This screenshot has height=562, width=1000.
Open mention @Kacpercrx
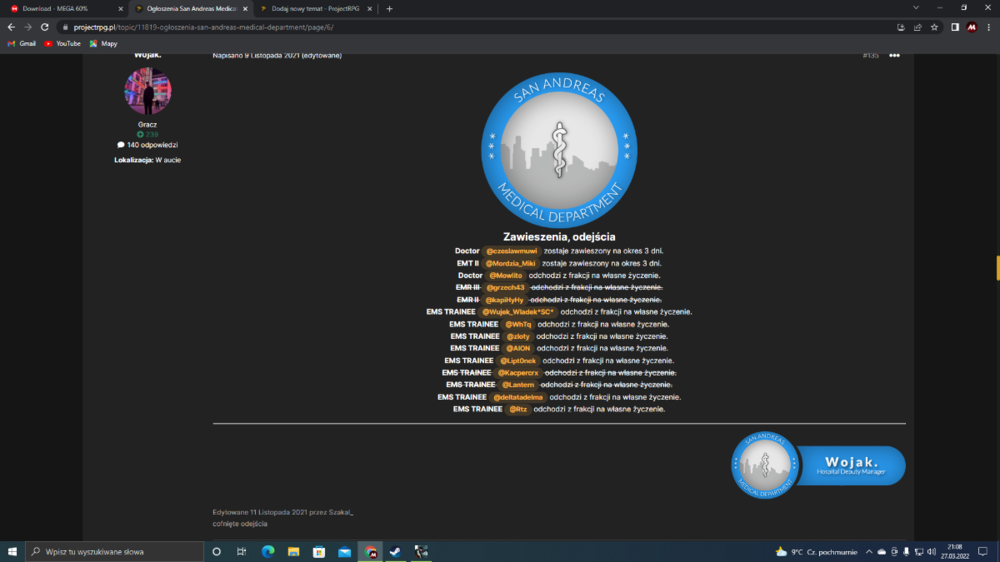click(518, 373)
